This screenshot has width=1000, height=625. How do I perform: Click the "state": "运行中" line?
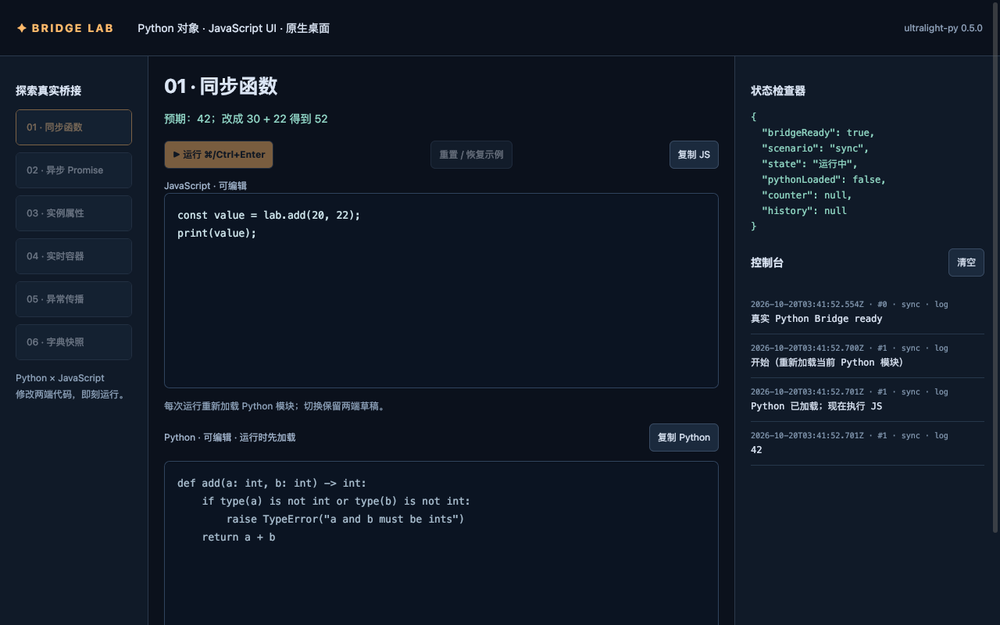[809, 164]
